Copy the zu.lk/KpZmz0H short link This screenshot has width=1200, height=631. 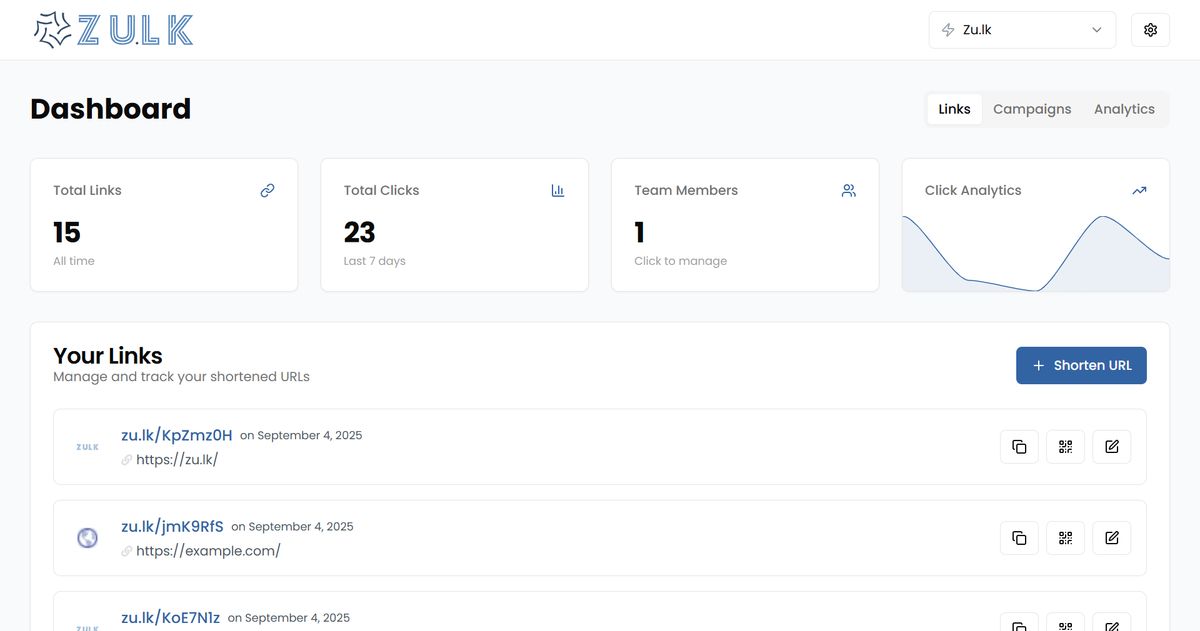[1019, 447]
